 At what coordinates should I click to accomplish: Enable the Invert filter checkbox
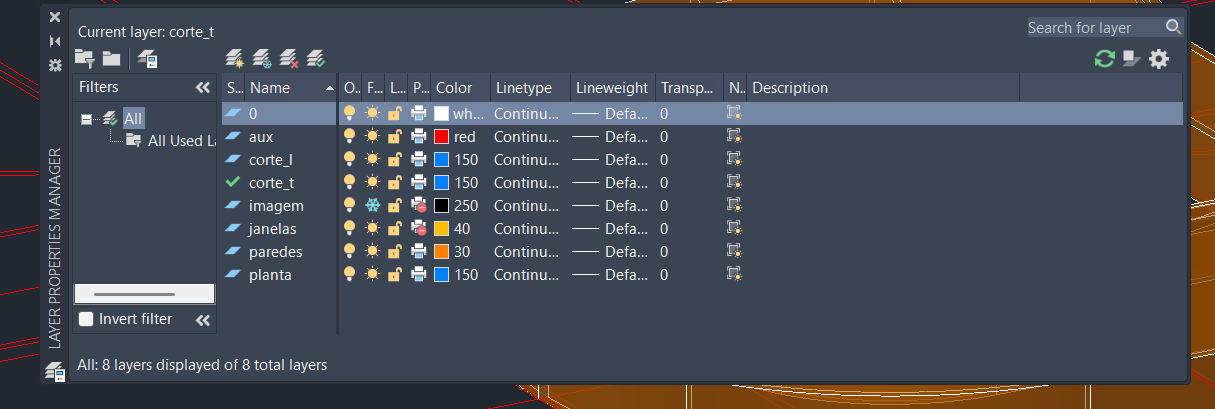tap(88, 319)
